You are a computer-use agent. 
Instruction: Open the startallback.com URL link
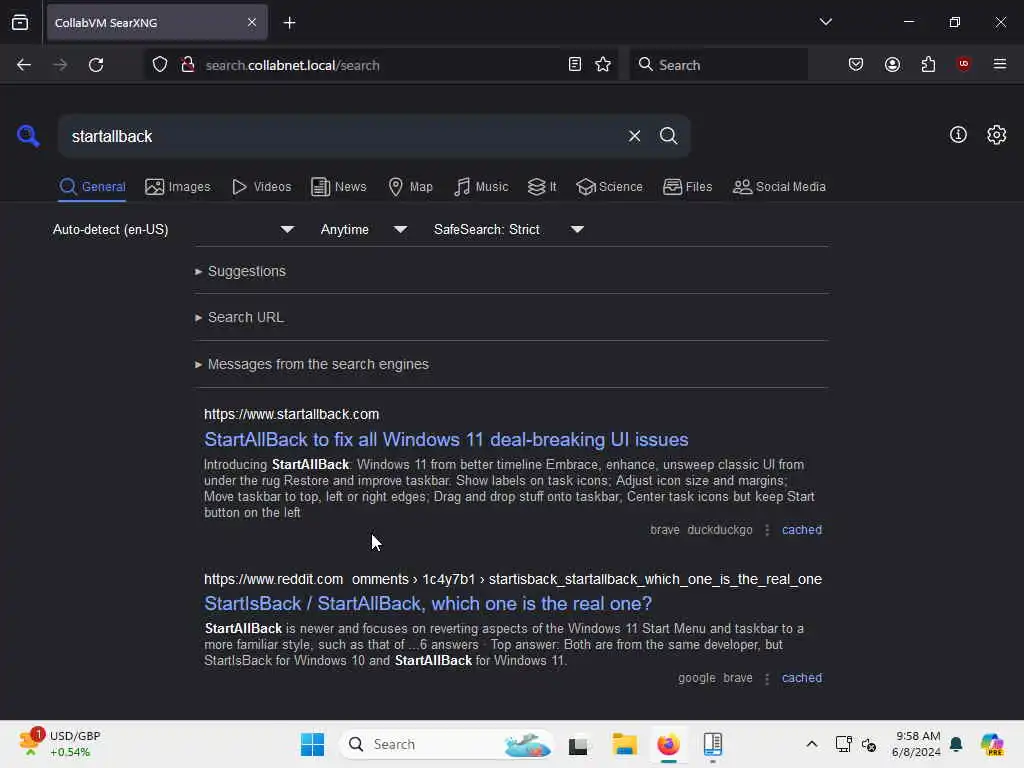pyautogui.click(x=291, y=414)
